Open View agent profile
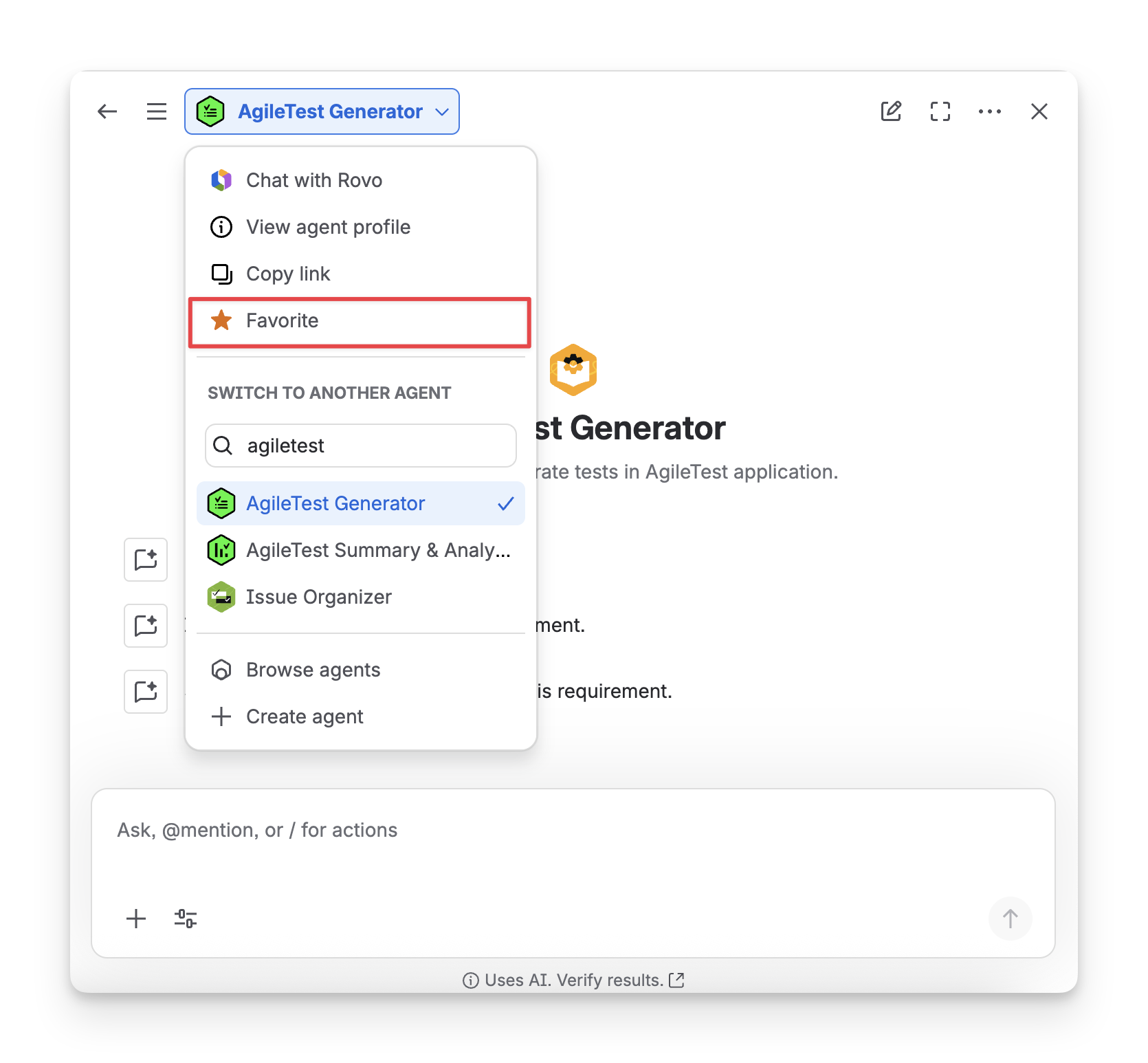This screenshot has width=1148, height=1063. click(361, 227)
